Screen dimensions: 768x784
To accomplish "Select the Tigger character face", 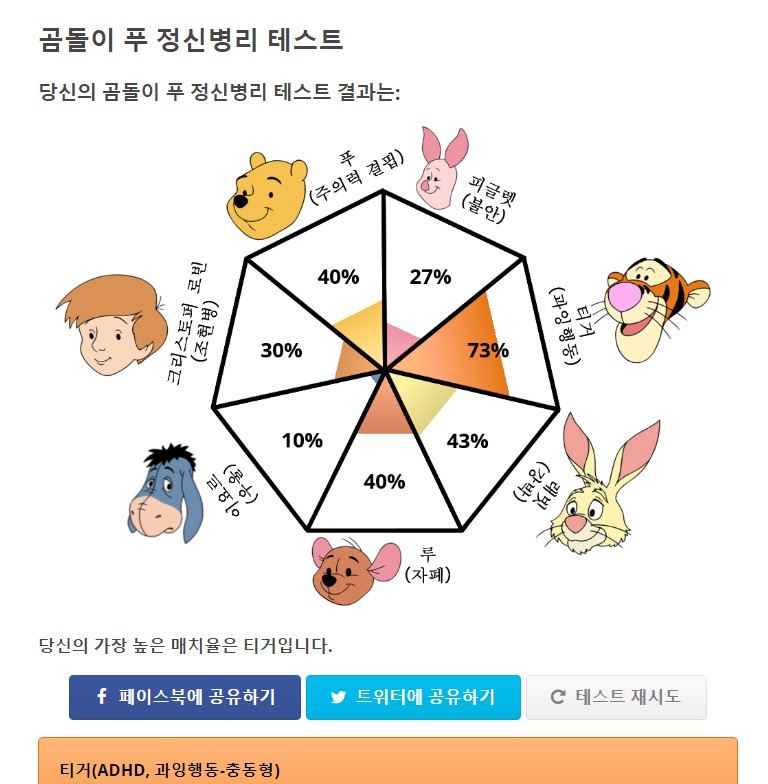I will pos(657,310).
